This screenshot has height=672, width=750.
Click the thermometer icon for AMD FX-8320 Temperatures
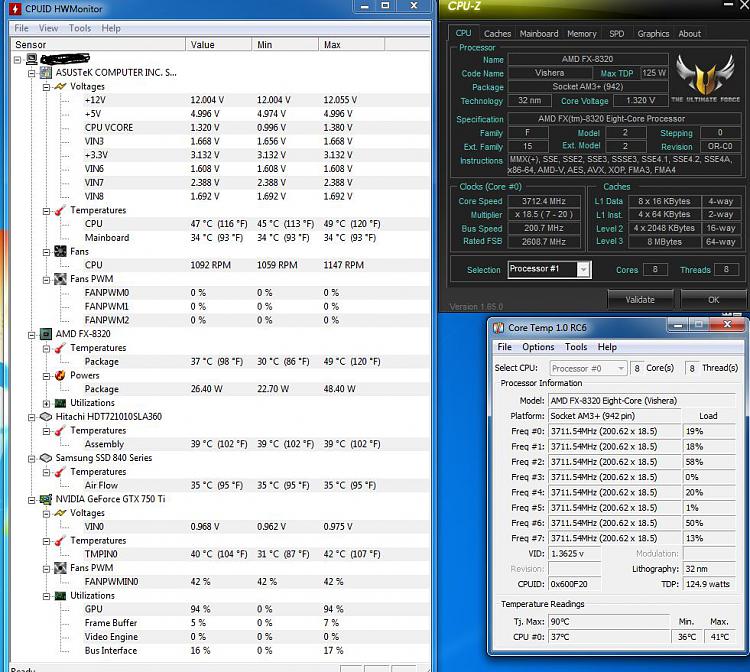click(60, 348)
